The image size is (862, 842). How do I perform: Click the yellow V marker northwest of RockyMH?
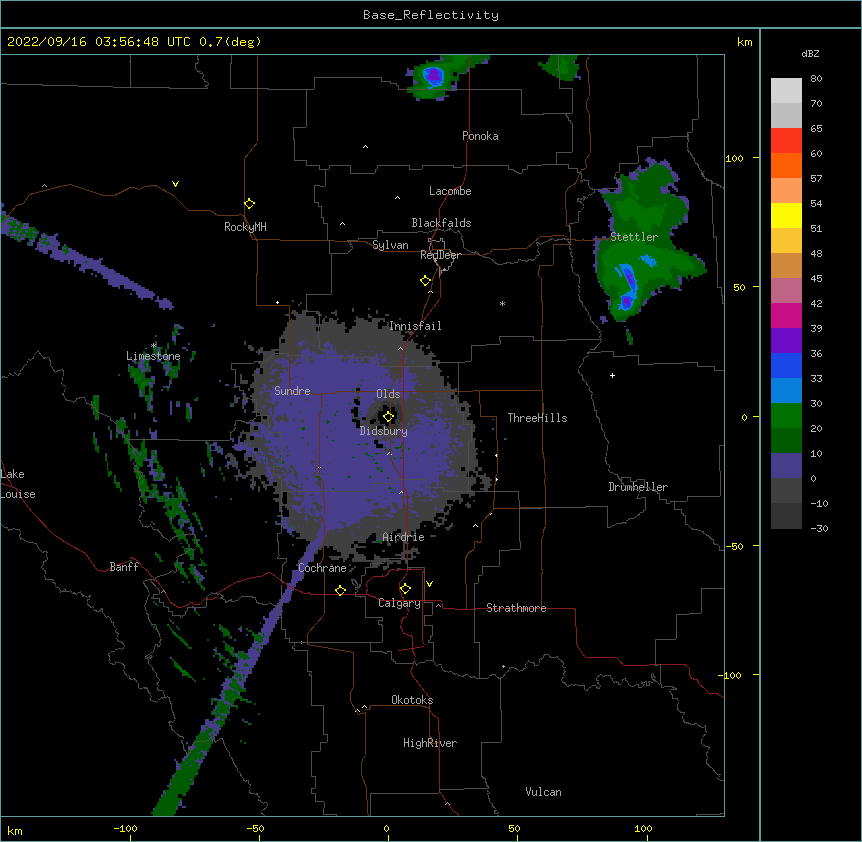(175, 184)
